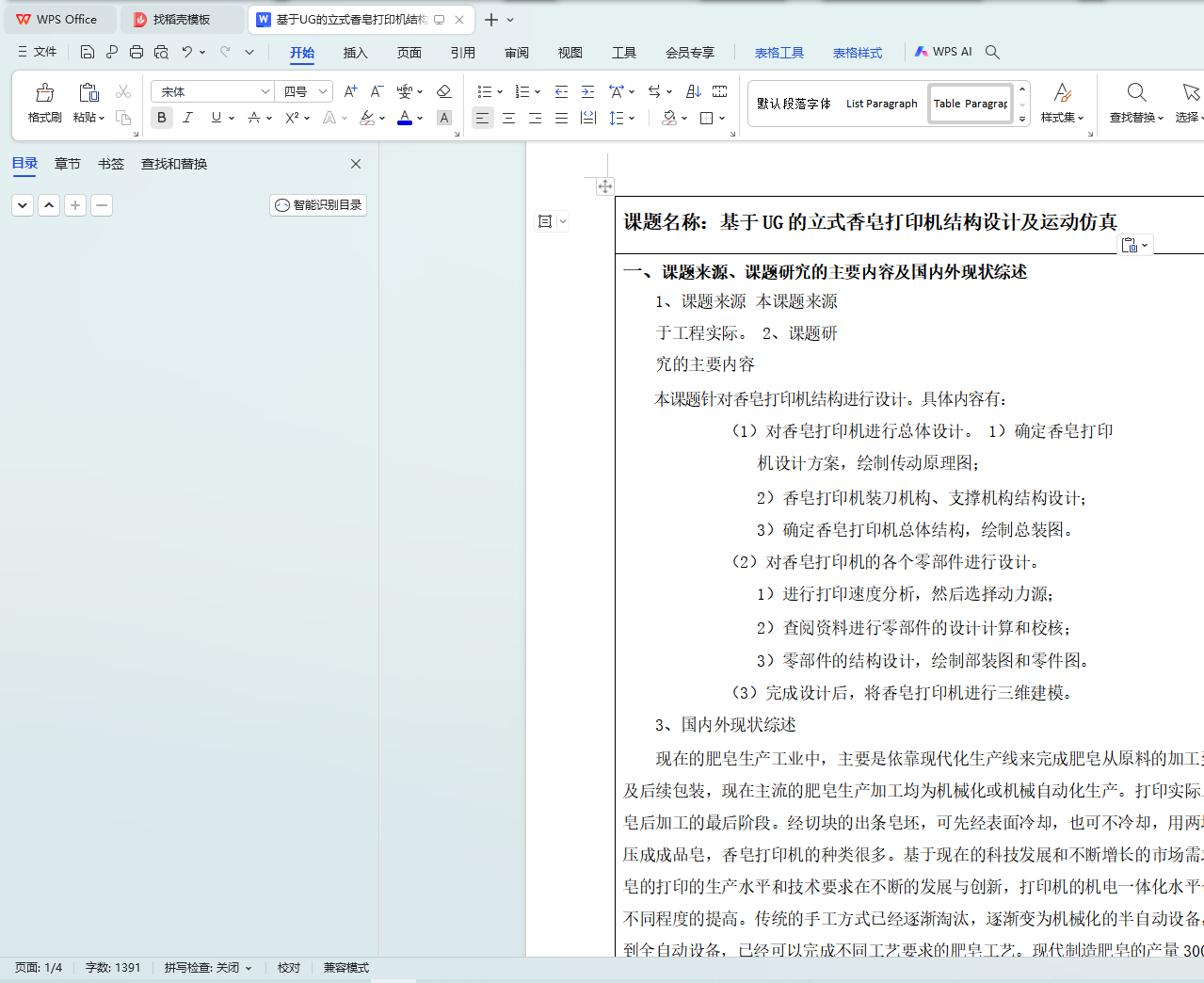
Task: Open the 表格工具 (Table Tools) tab
Action: [x=779, y=53]
